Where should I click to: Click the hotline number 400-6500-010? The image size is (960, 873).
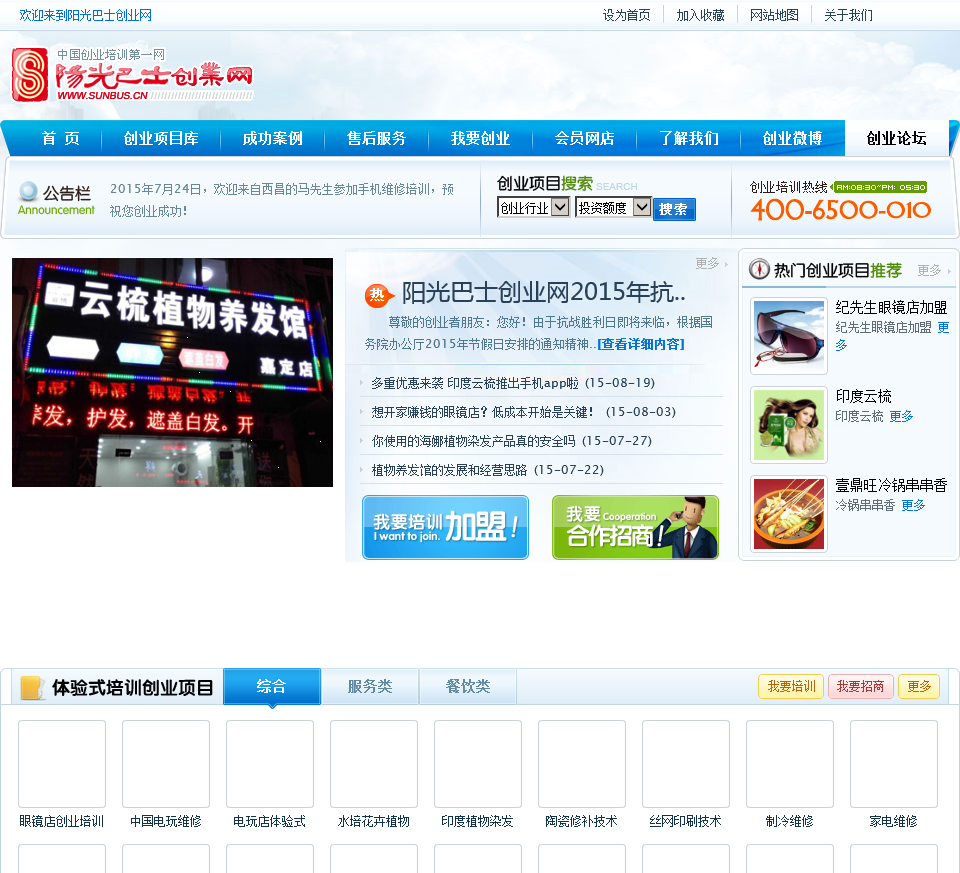pos(841,210)
